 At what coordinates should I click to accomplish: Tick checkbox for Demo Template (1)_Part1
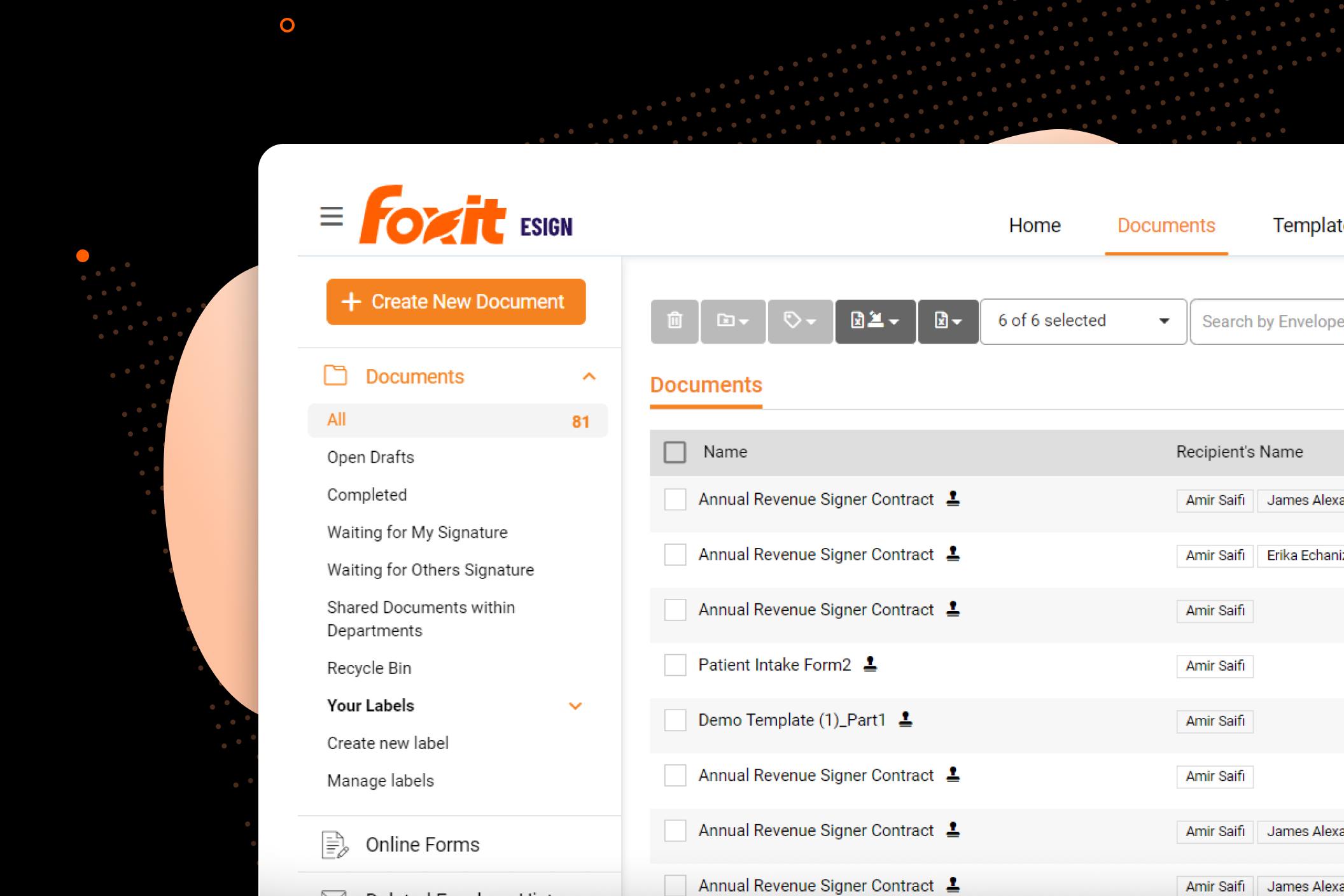point(675,720)
